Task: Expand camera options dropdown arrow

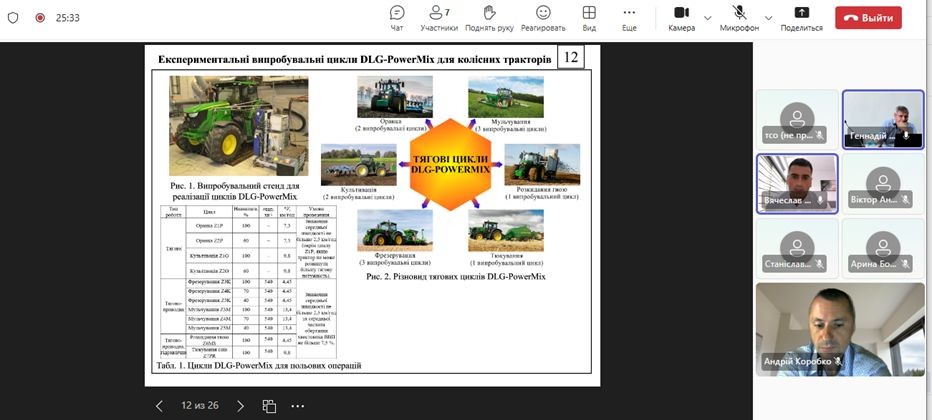Action: click(708, 17)
